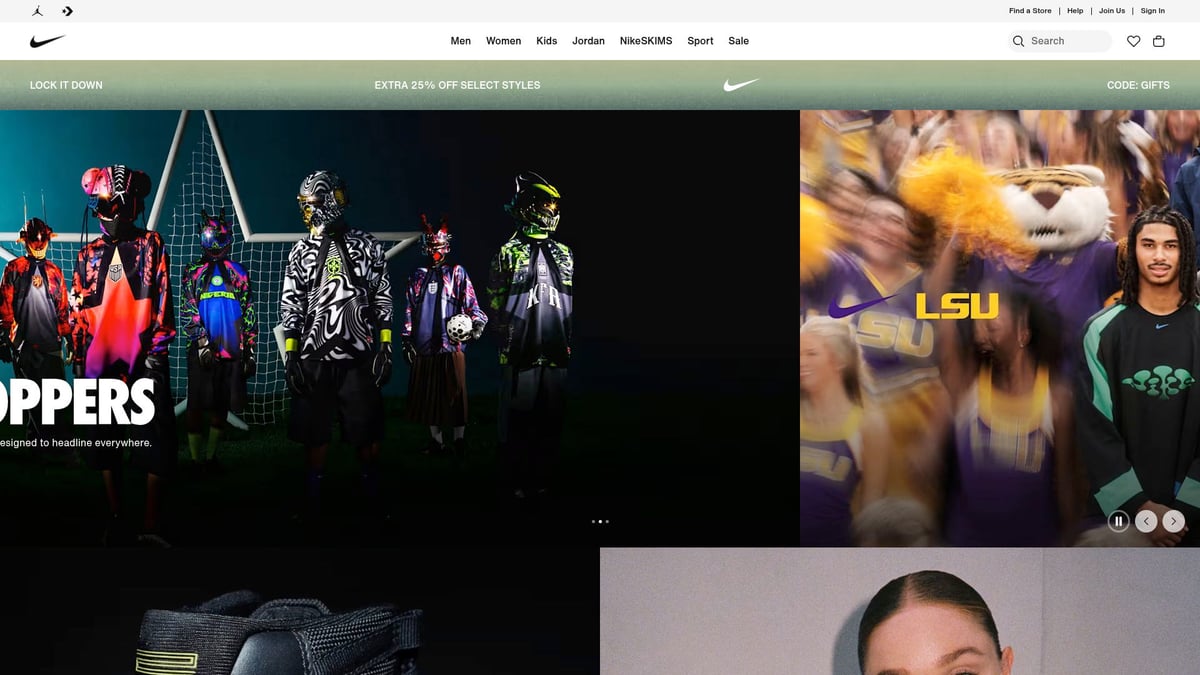Open the Favorites heart icon
1200x675 pixels.
click(x=1133, y=41)
